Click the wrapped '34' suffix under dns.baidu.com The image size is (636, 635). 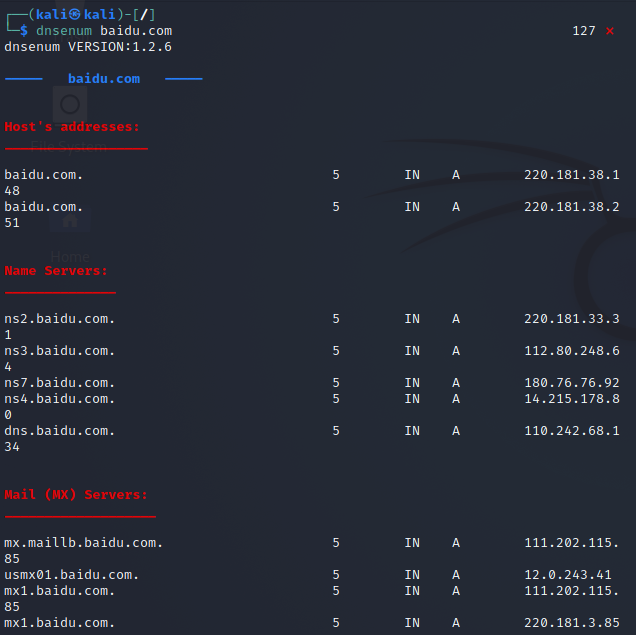(12, 447)
